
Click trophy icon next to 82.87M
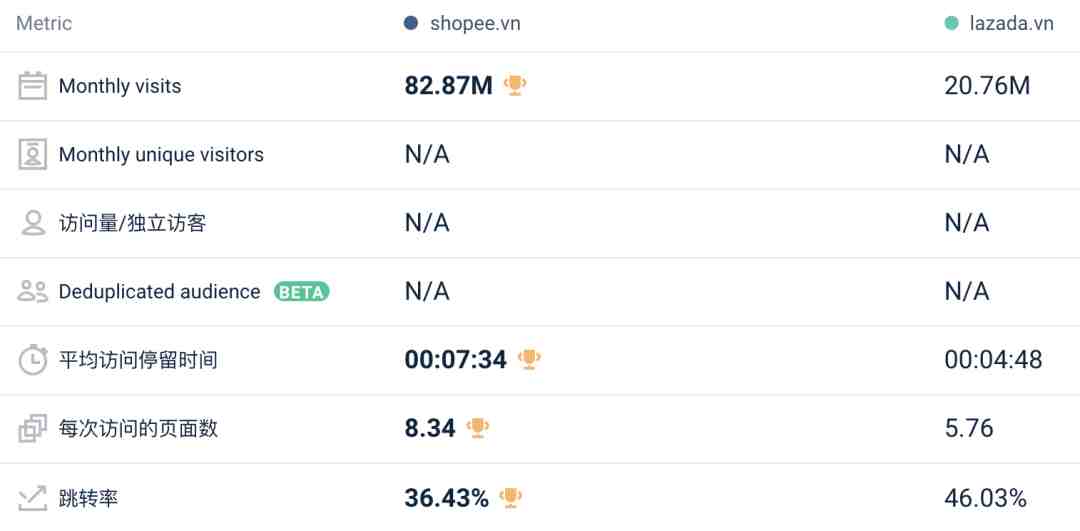click(515, 86)
